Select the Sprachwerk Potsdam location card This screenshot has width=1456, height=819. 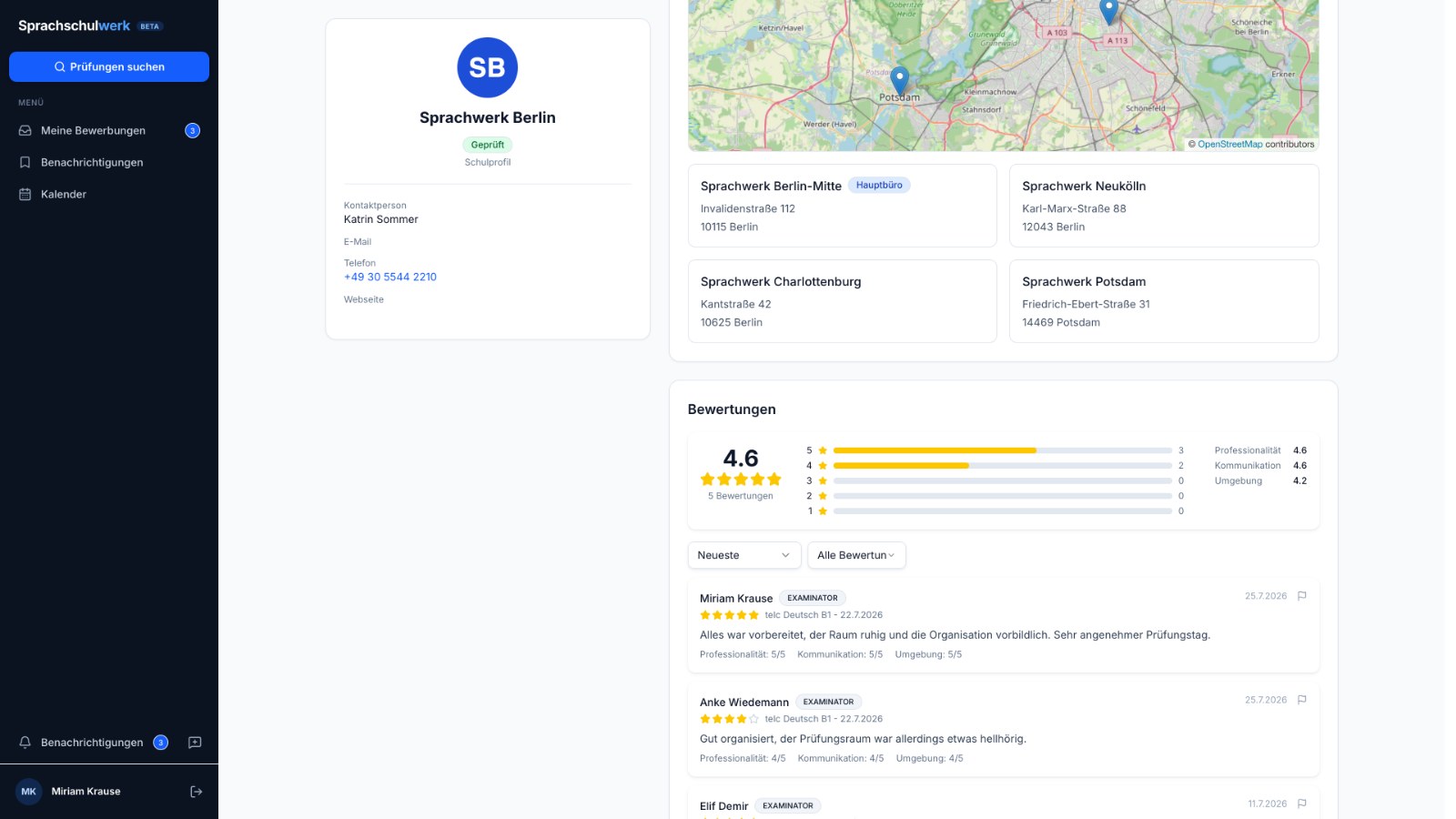click(x=1164, y=301)
